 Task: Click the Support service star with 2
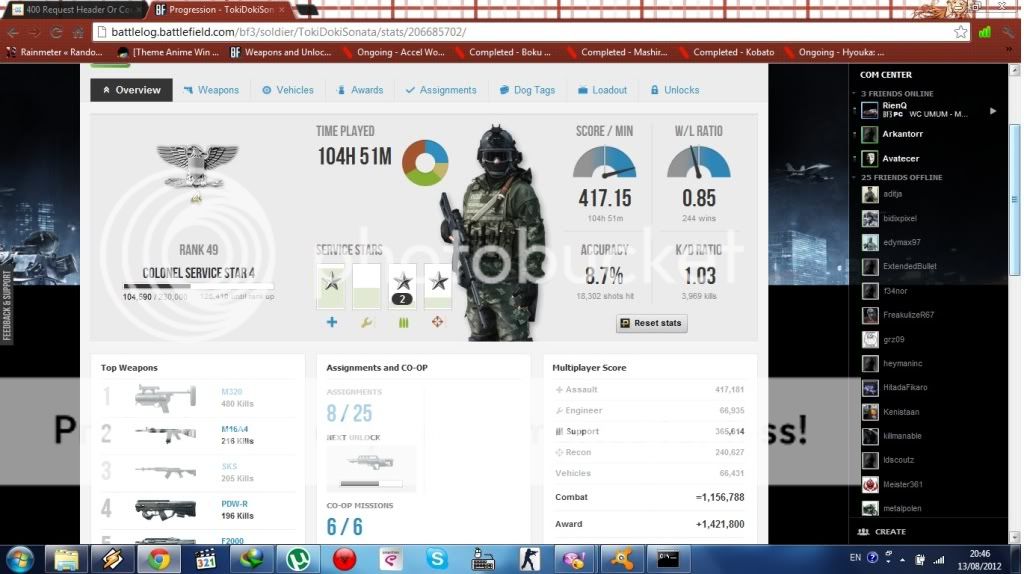click(x=403, y=285)
